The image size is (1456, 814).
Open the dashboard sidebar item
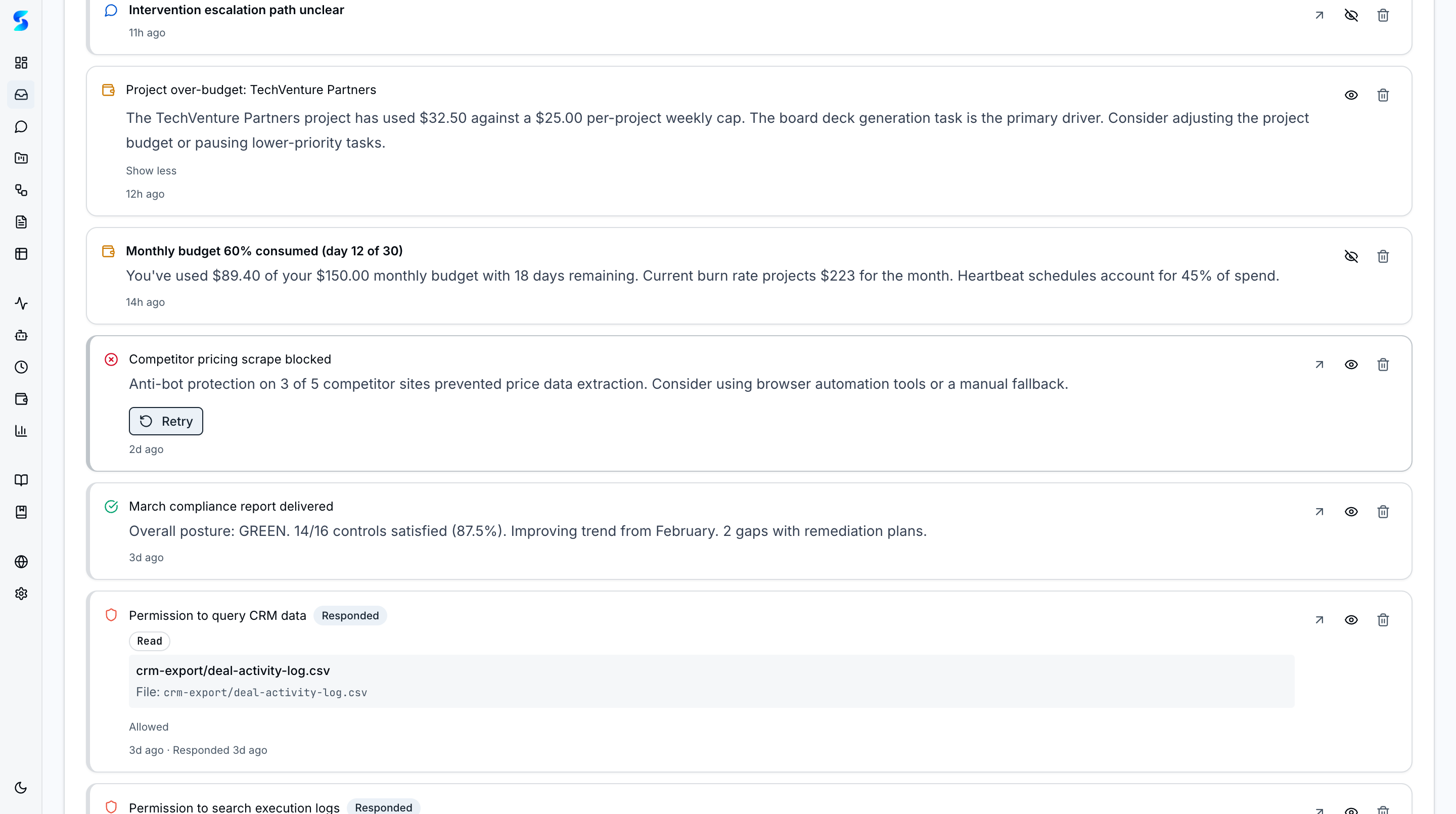21,63
